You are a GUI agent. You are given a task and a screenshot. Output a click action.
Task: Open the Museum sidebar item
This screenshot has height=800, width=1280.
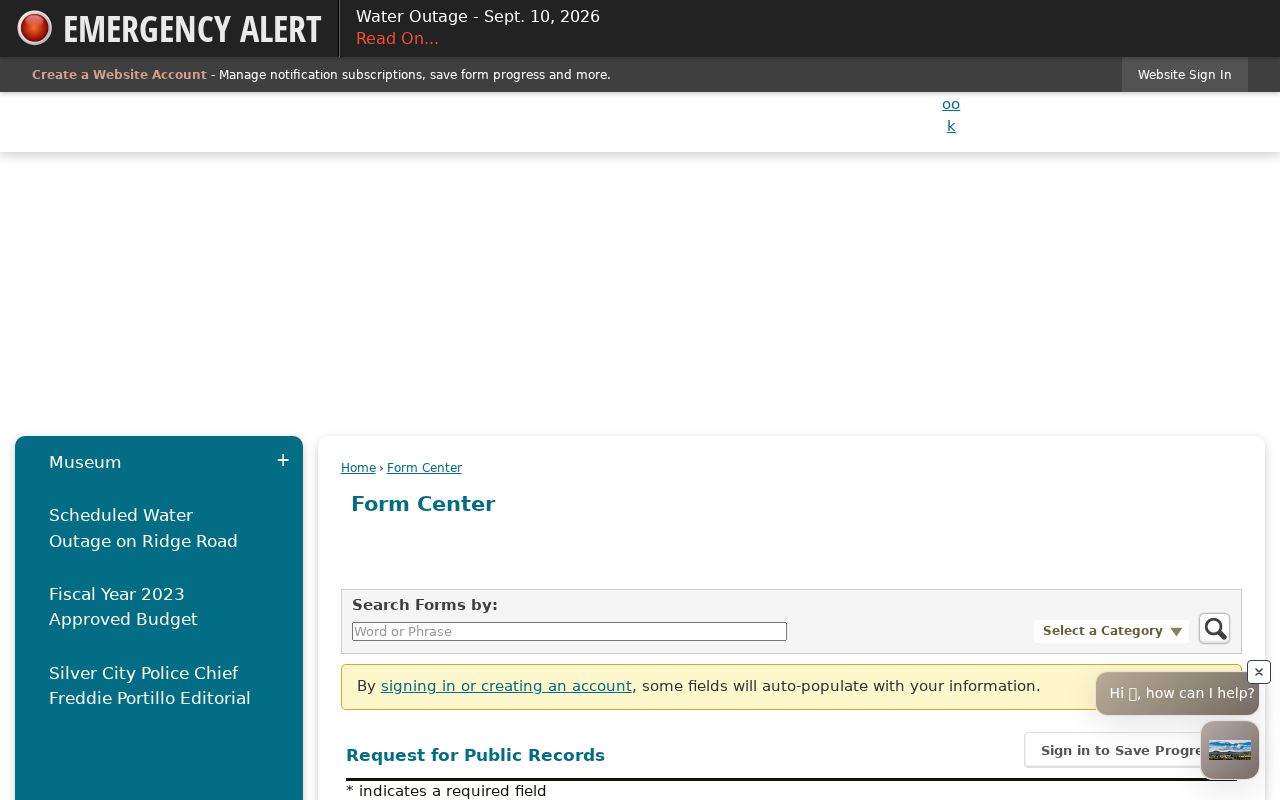[x=85, y=462]
